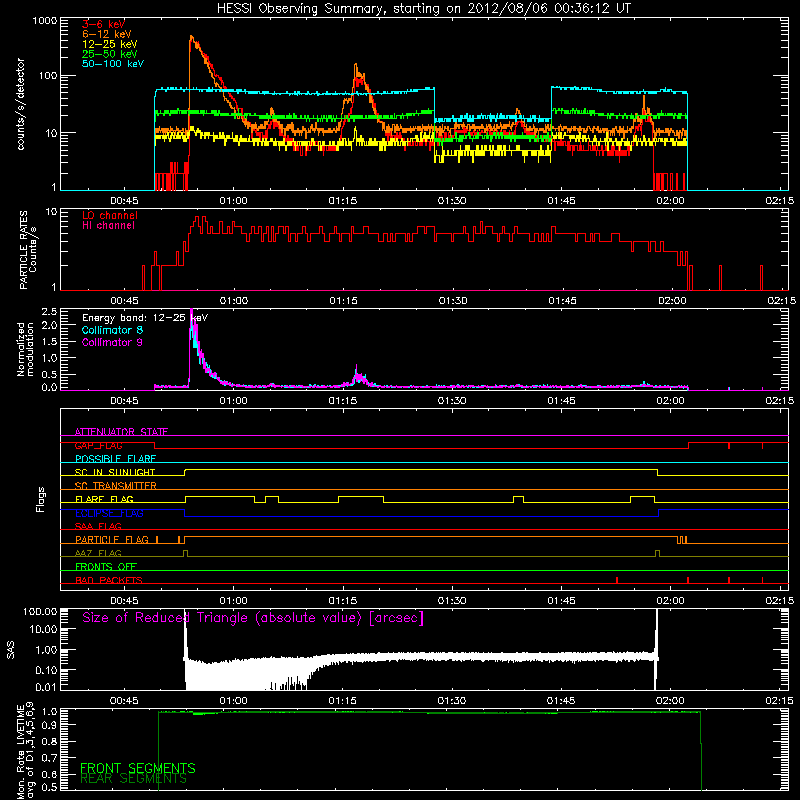Click the 0.9 tick on livetime axis
Image resolution: width=800 pixels, height=800 pixels.
pyautogui.click(x=50, y=725)
